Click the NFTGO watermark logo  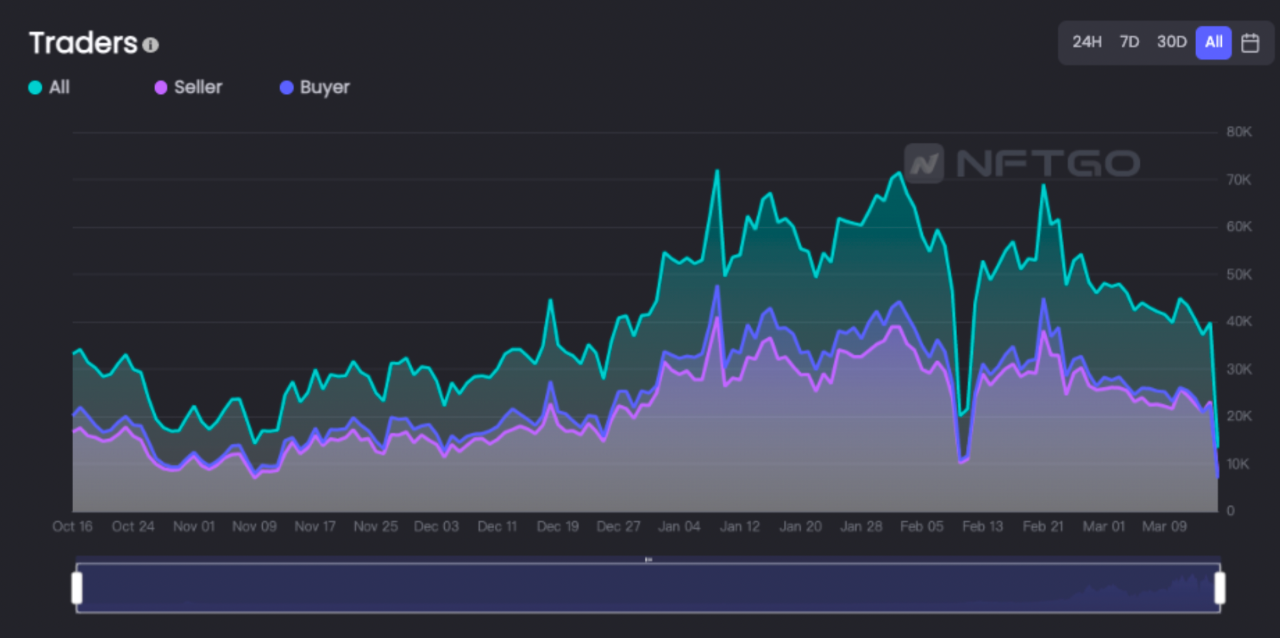1021,162
